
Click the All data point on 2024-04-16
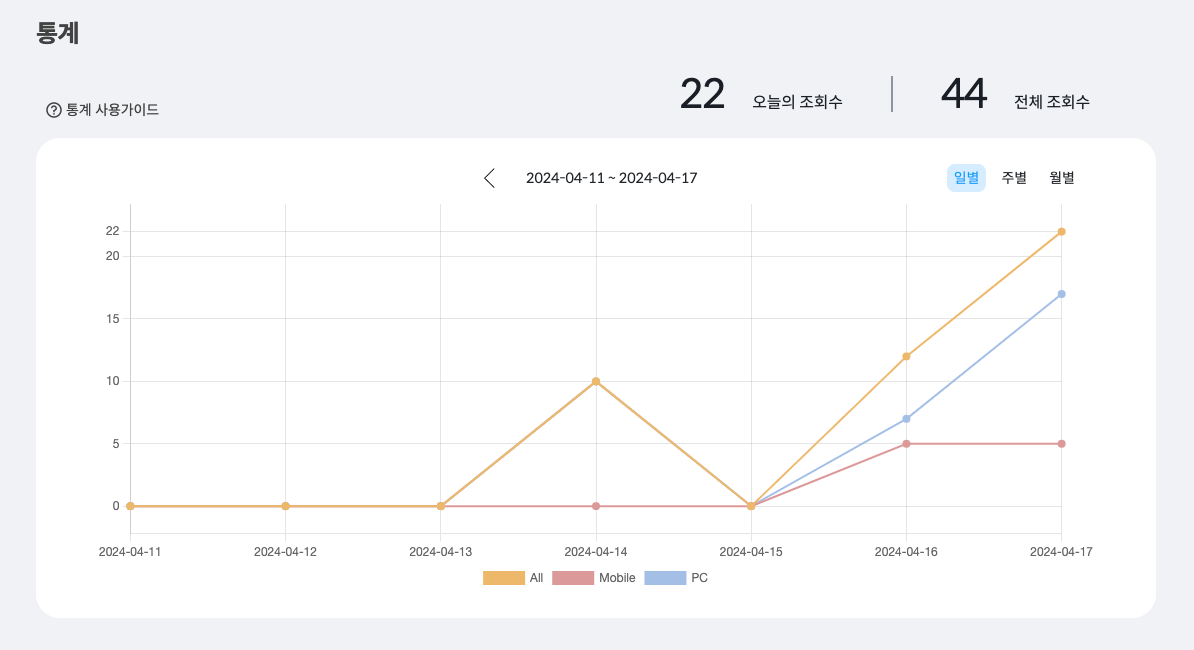click(906, 356)
